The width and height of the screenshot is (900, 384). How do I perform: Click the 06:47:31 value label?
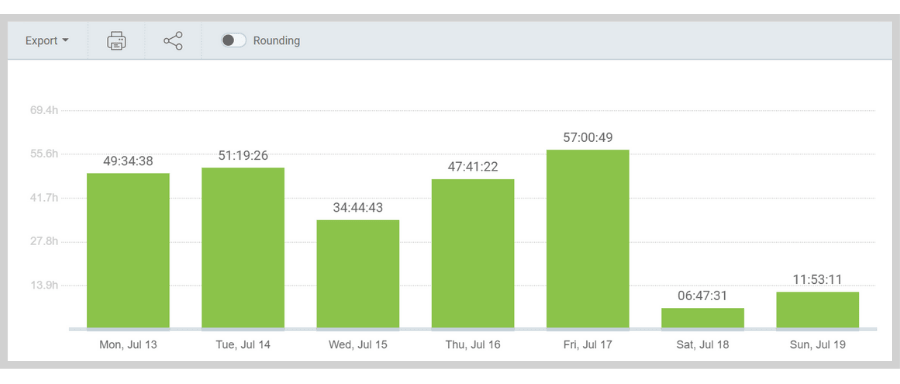[703, 296]
